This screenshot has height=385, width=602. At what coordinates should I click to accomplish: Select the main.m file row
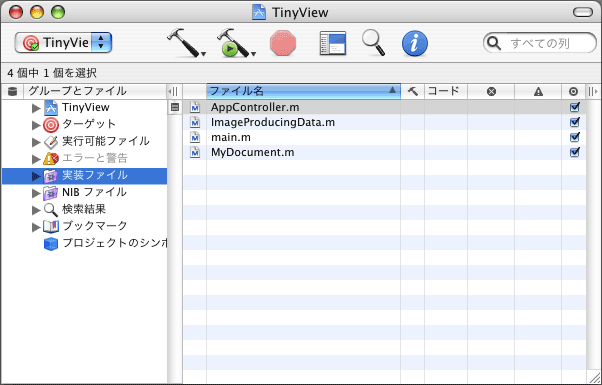(384, 137)
